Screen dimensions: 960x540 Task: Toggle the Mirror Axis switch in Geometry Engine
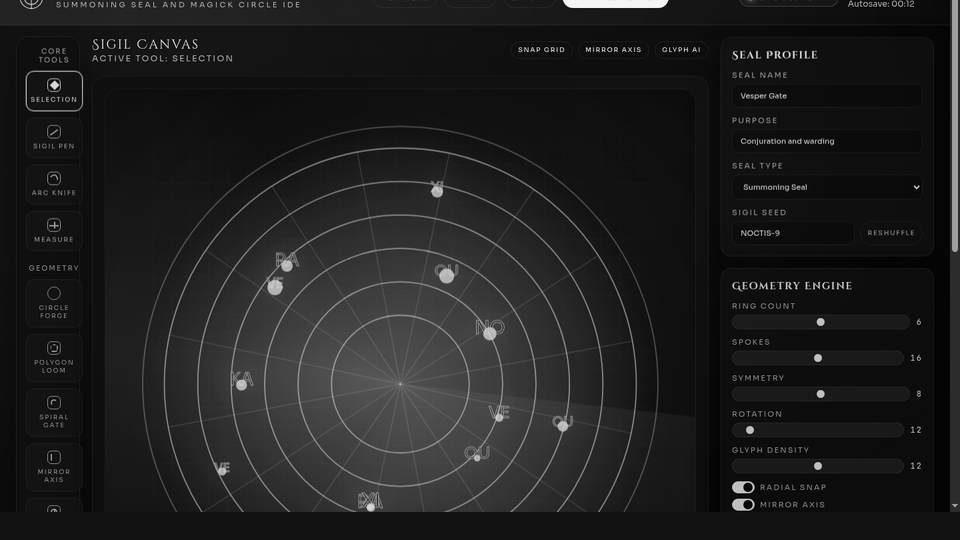(743, 505)
